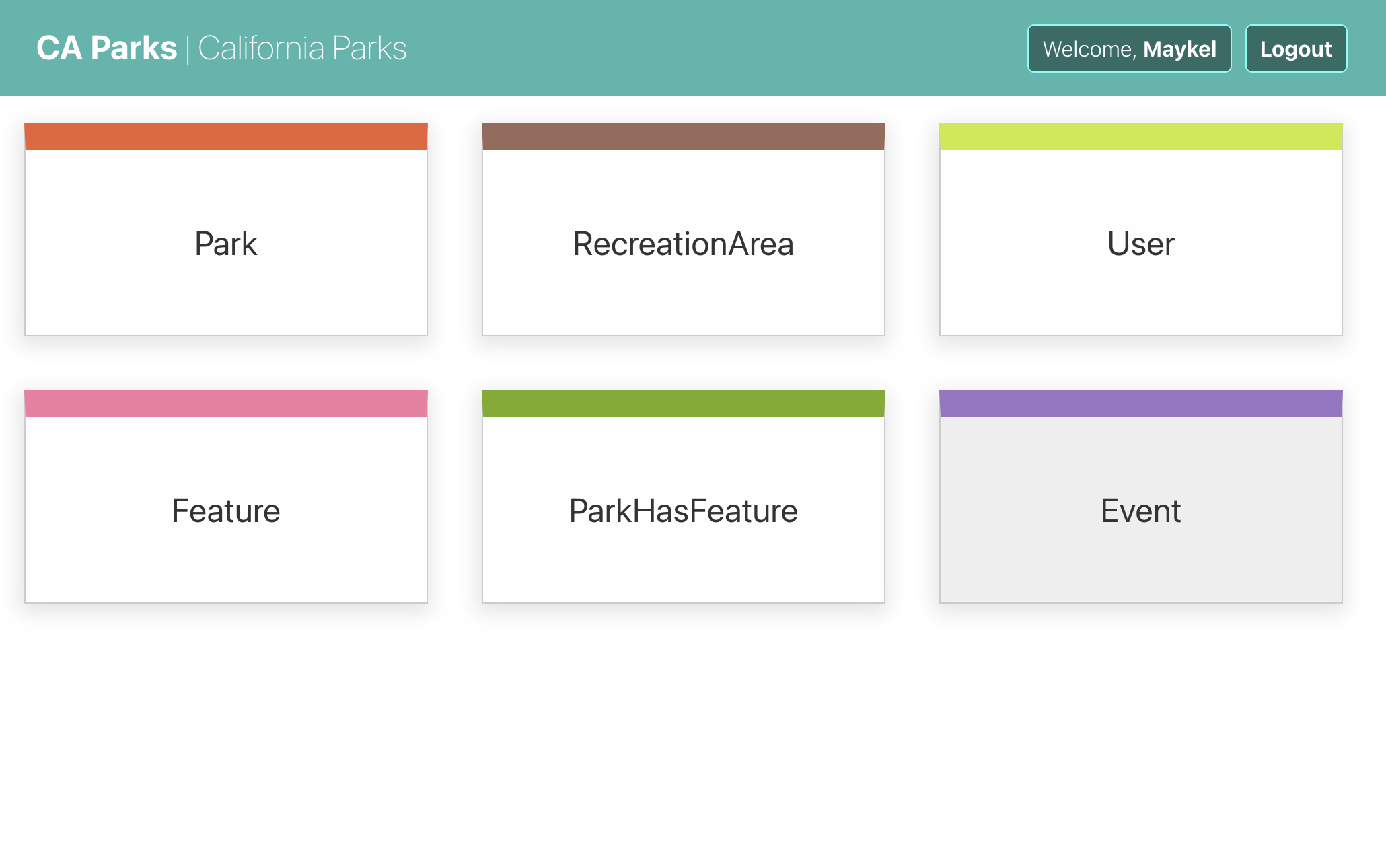Open the RecreationArea card

[683, 244]
